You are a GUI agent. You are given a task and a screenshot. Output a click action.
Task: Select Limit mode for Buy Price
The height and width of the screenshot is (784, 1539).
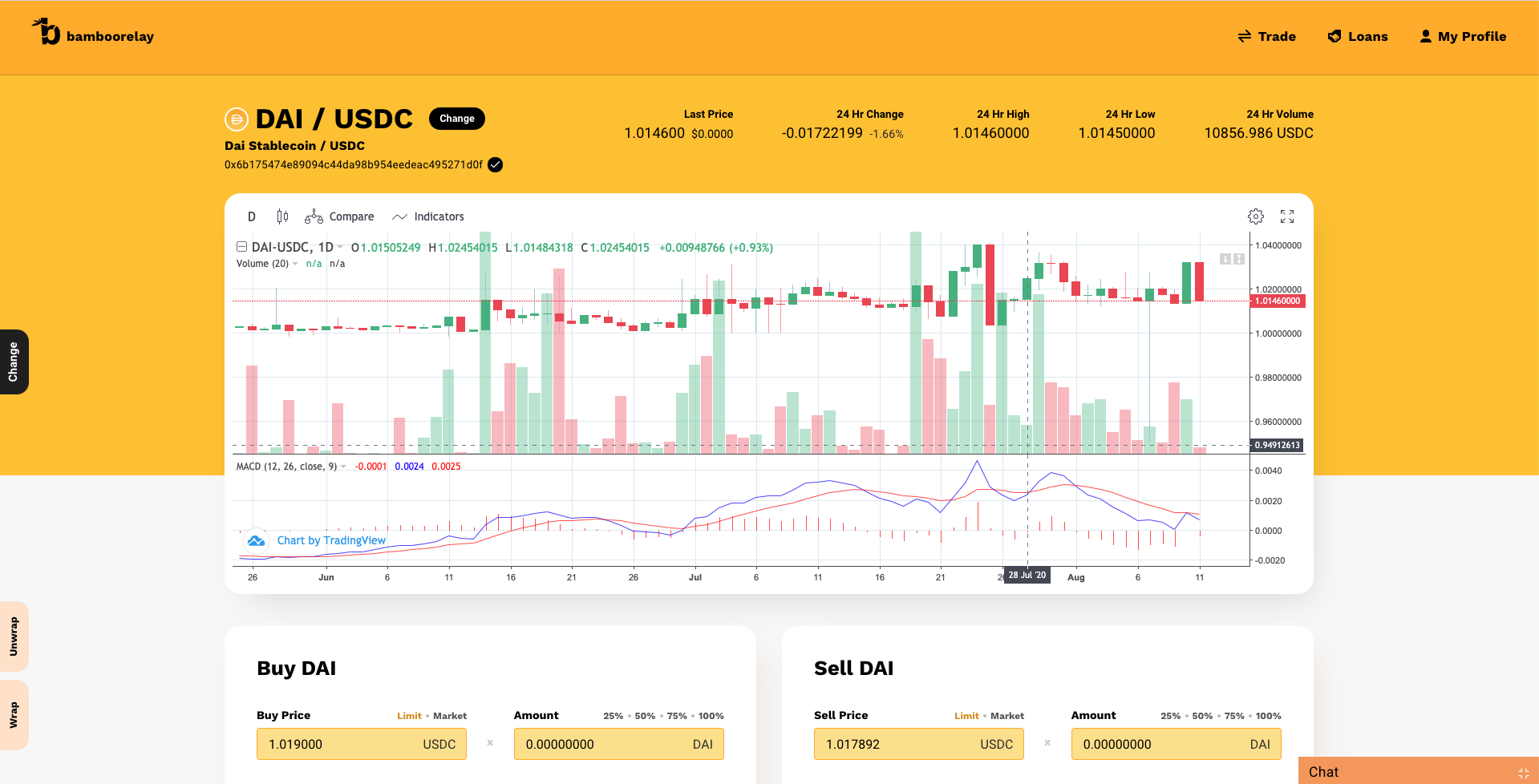click(409, 716)
